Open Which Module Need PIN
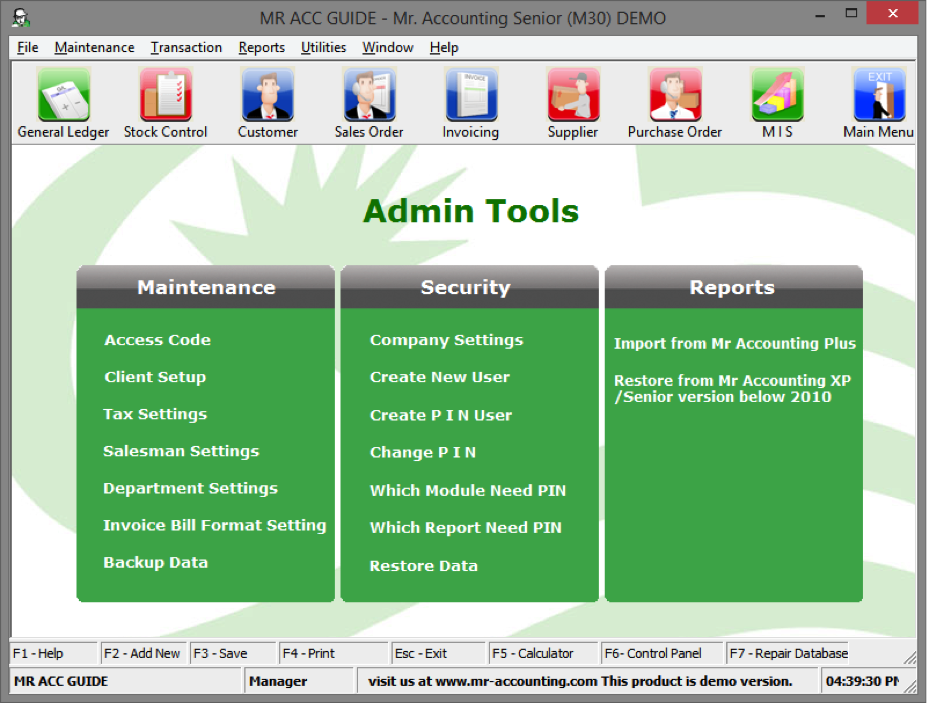Viewport: 927px width, 704px height. point(468,491)
